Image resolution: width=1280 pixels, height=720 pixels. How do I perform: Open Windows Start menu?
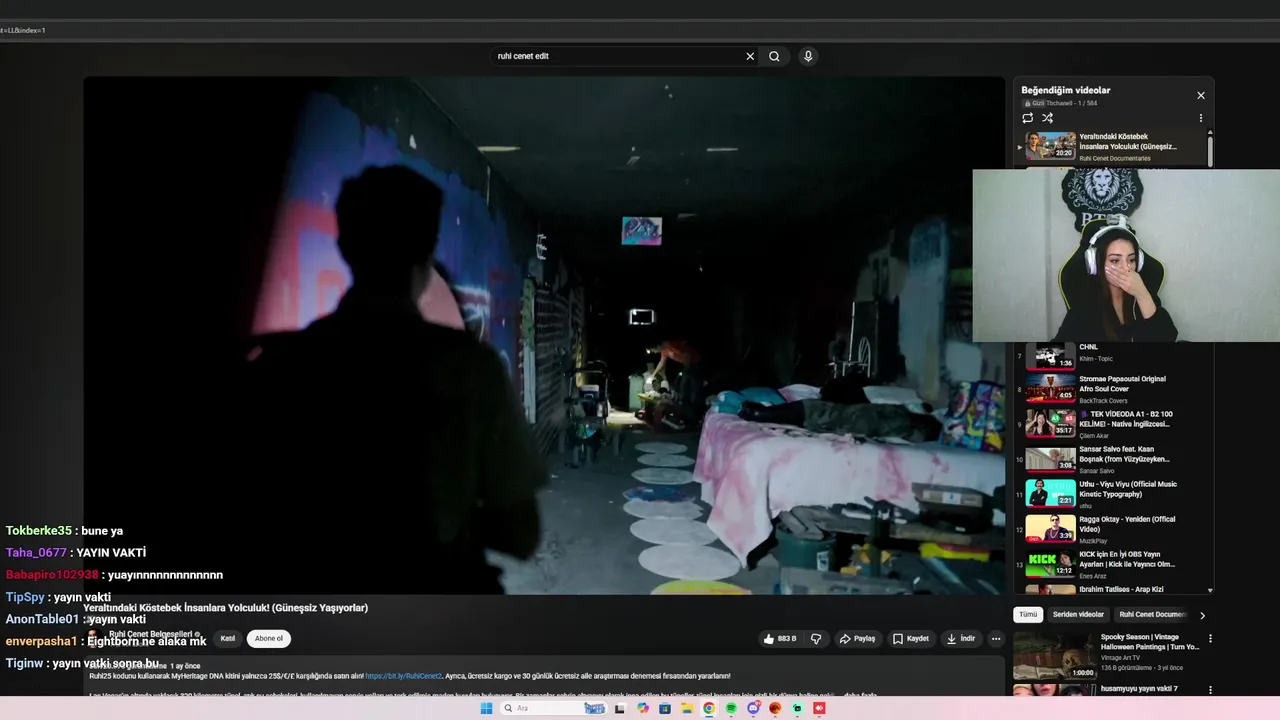click(x=486, y=708)
